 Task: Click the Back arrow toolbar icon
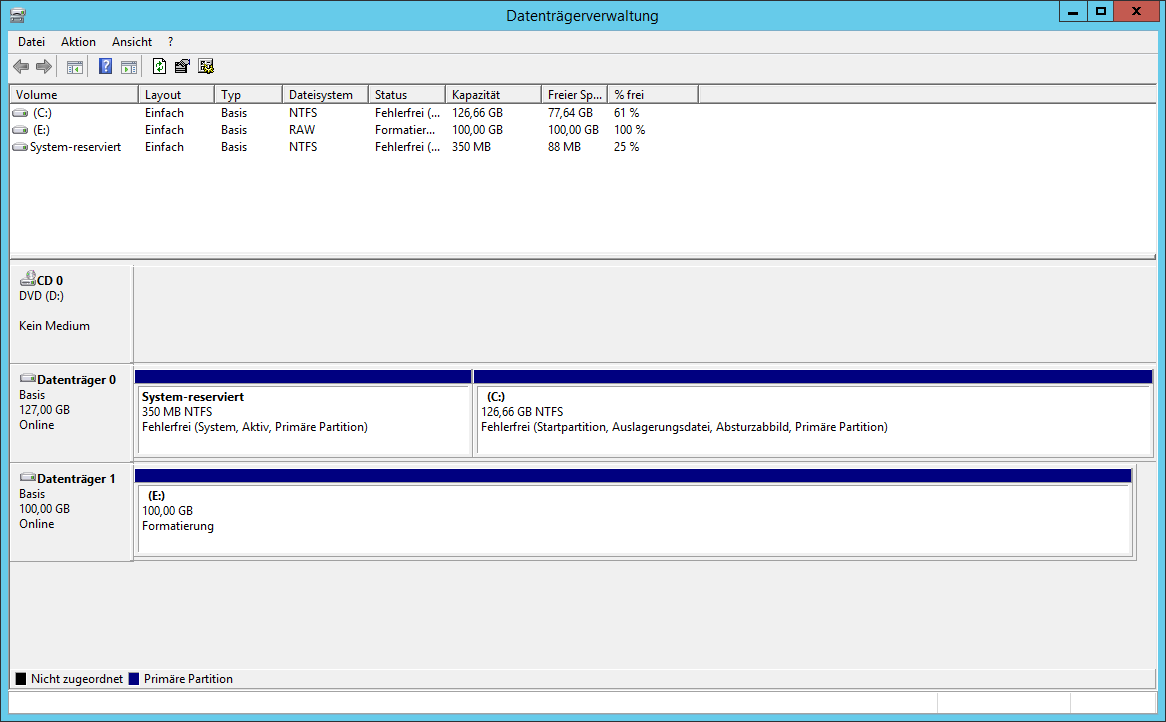coord(21,67)
